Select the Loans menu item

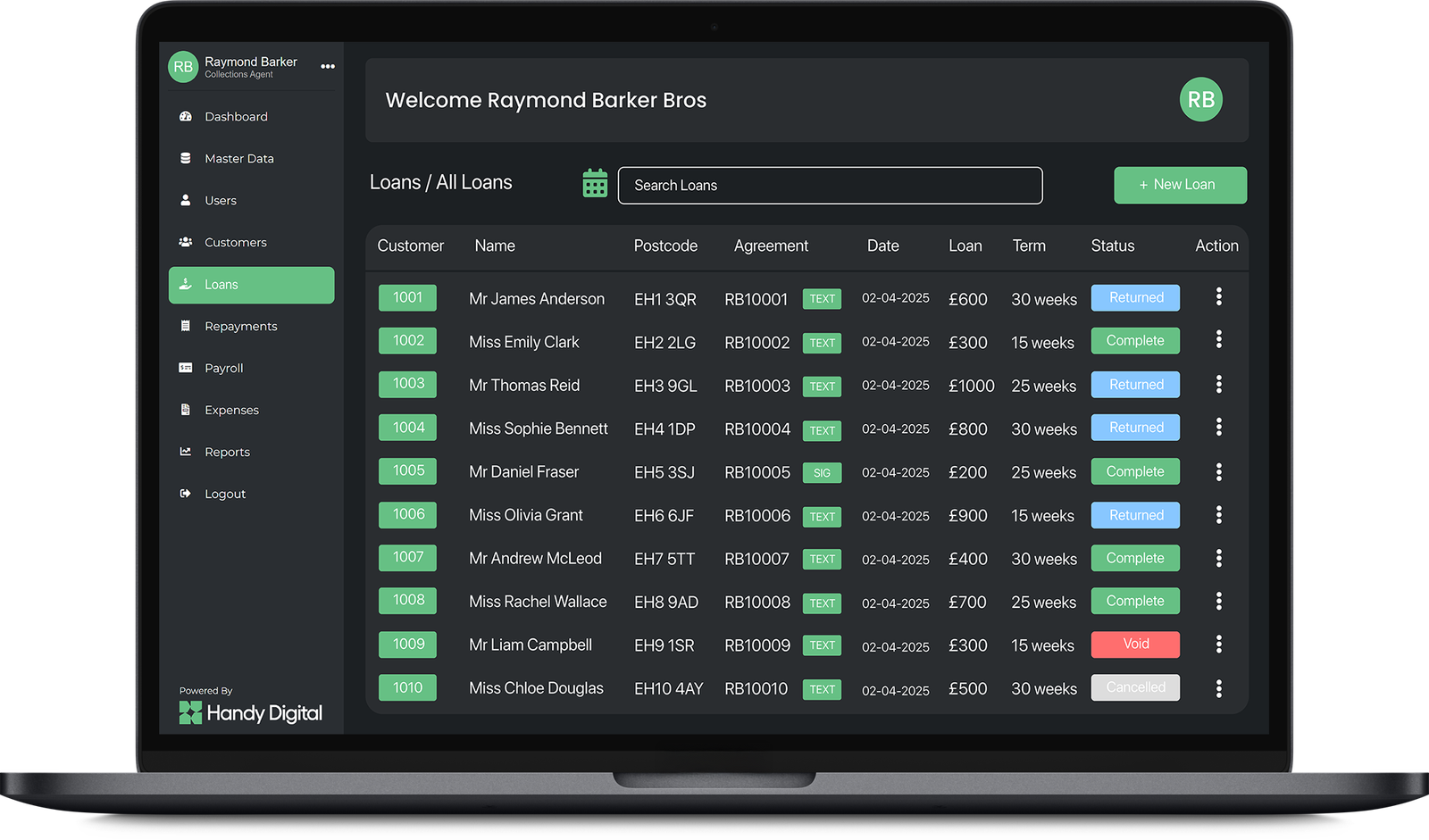pyautogui.click(x=251, y=285)
